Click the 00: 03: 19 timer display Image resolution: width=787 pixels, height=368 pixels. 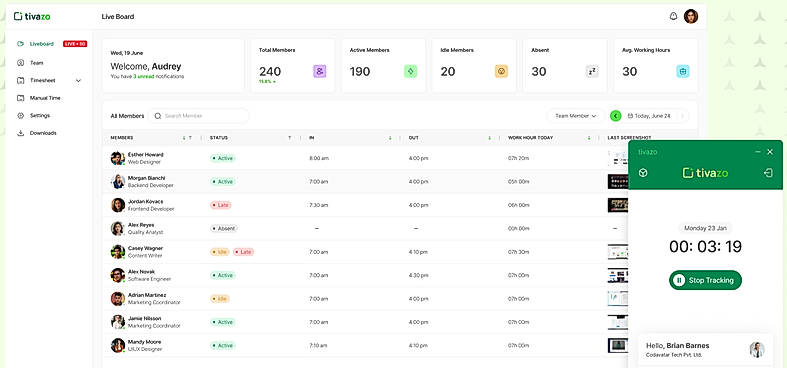[705, 247]
